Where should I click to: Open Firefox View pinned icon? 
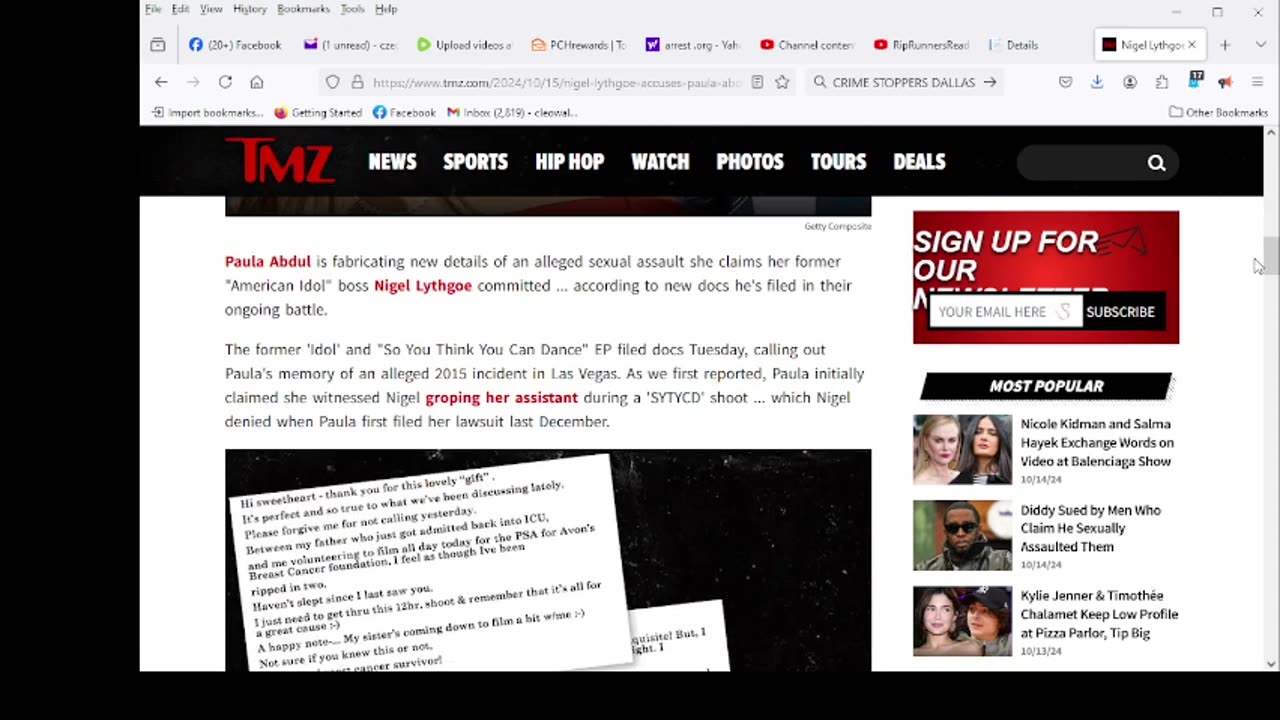point(158,45)
